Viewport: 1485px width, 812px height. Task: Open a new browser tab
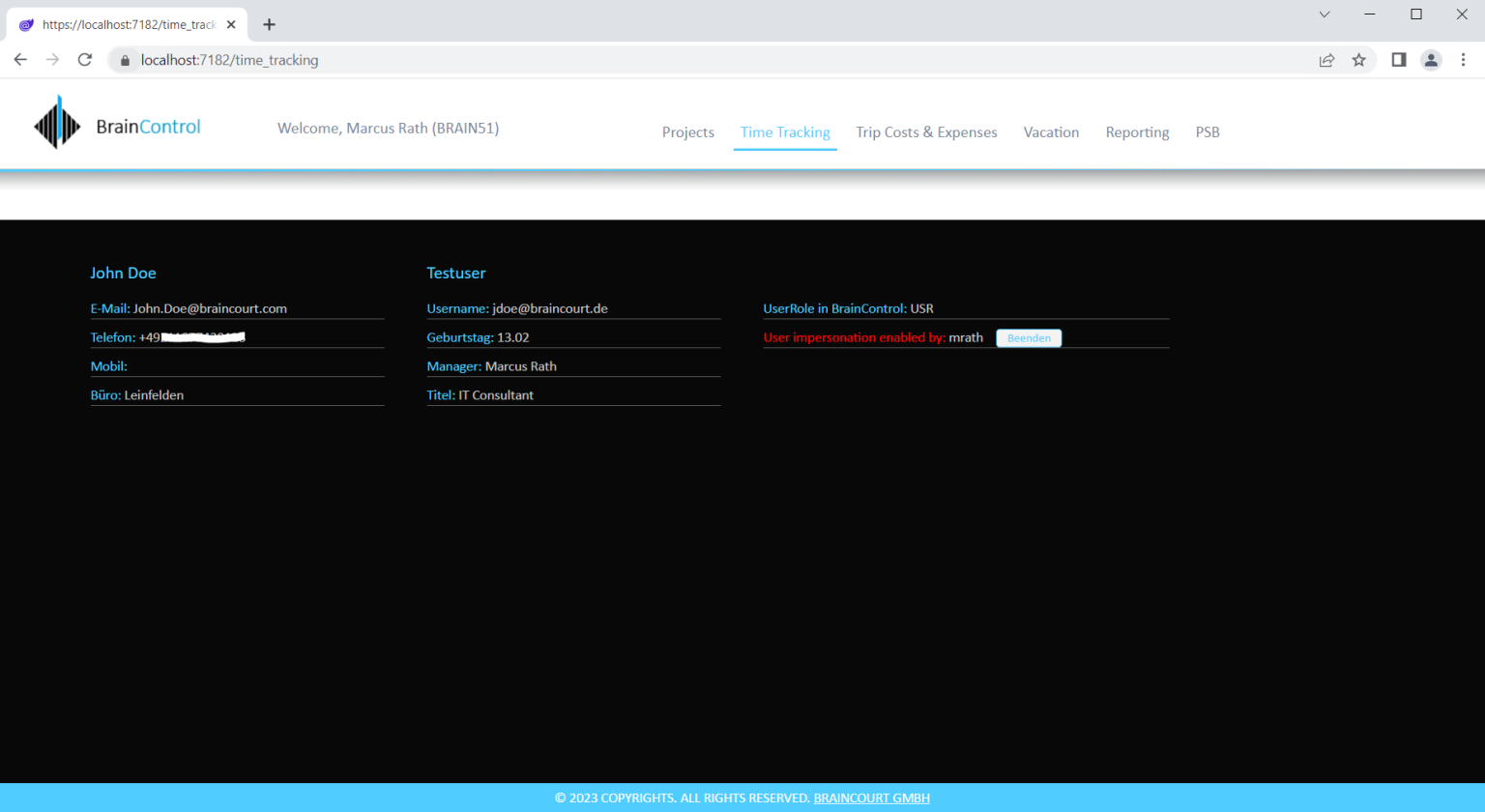pos(269,24)
